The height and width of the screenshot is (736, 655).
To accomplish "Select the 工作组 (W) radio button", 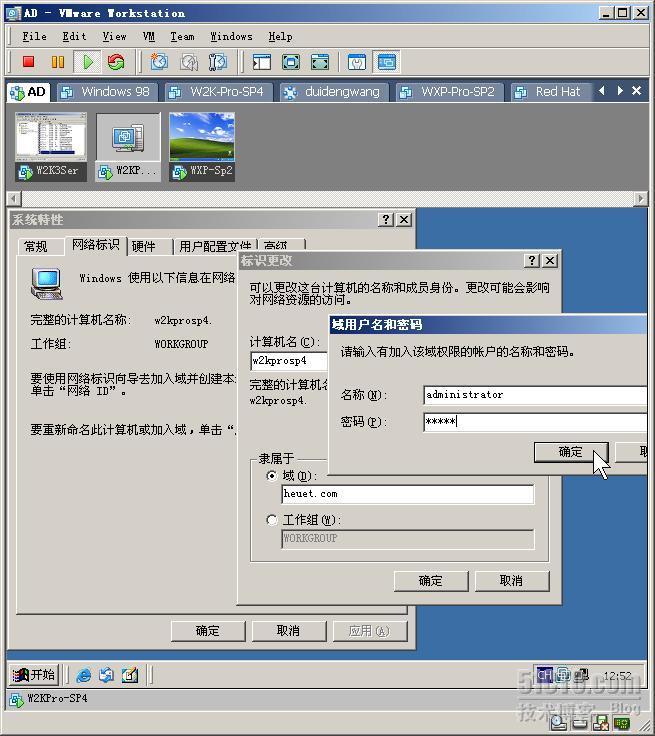I will tap(271, 520).
